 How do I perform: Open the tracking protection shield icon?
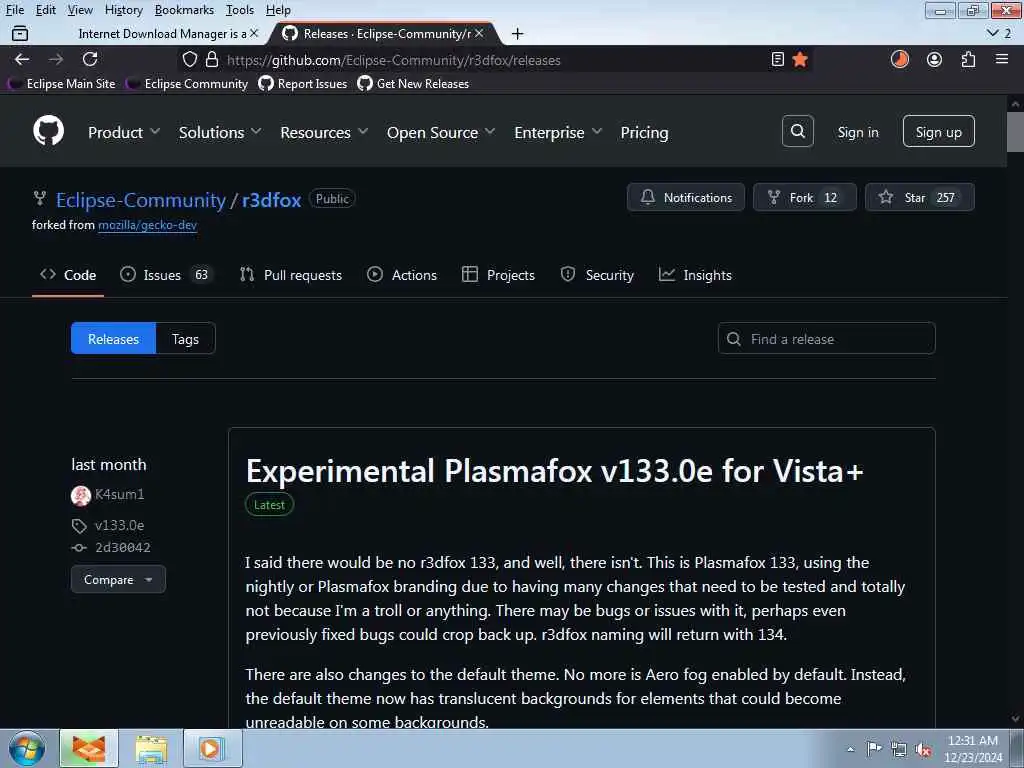189,59
